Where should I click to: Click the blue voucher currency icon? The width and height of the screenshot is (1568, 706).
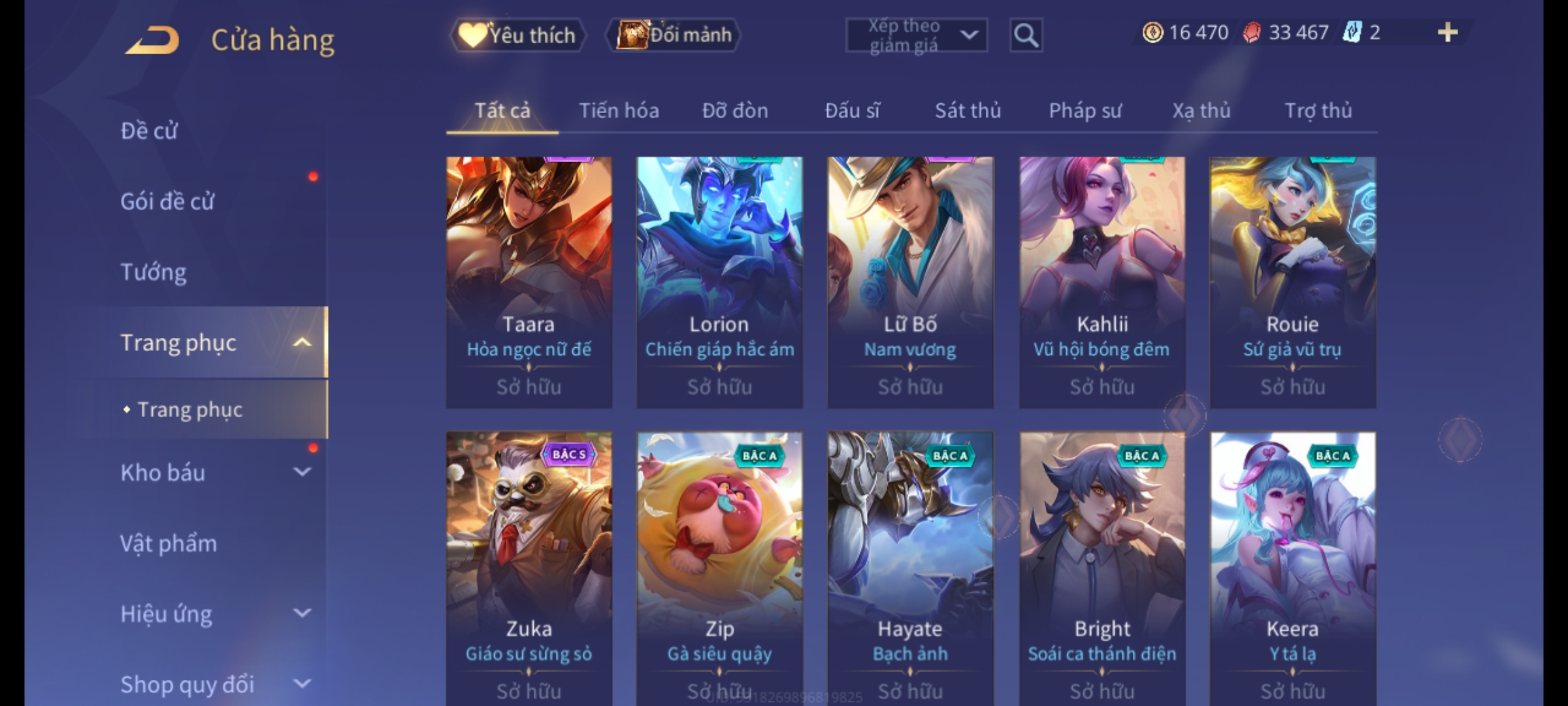(1352, 32)
